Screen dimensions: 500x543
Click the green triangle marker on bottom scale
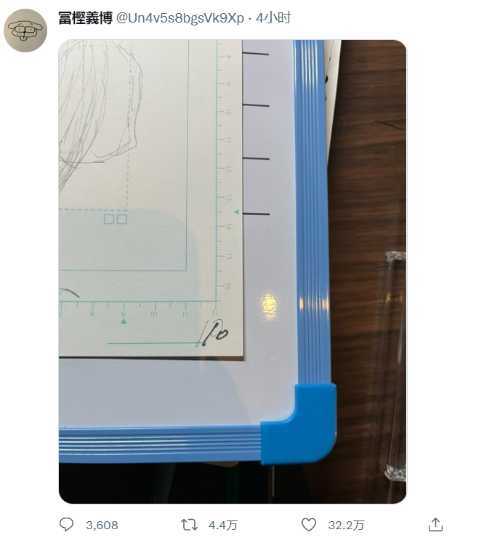[x=124, y=321]
